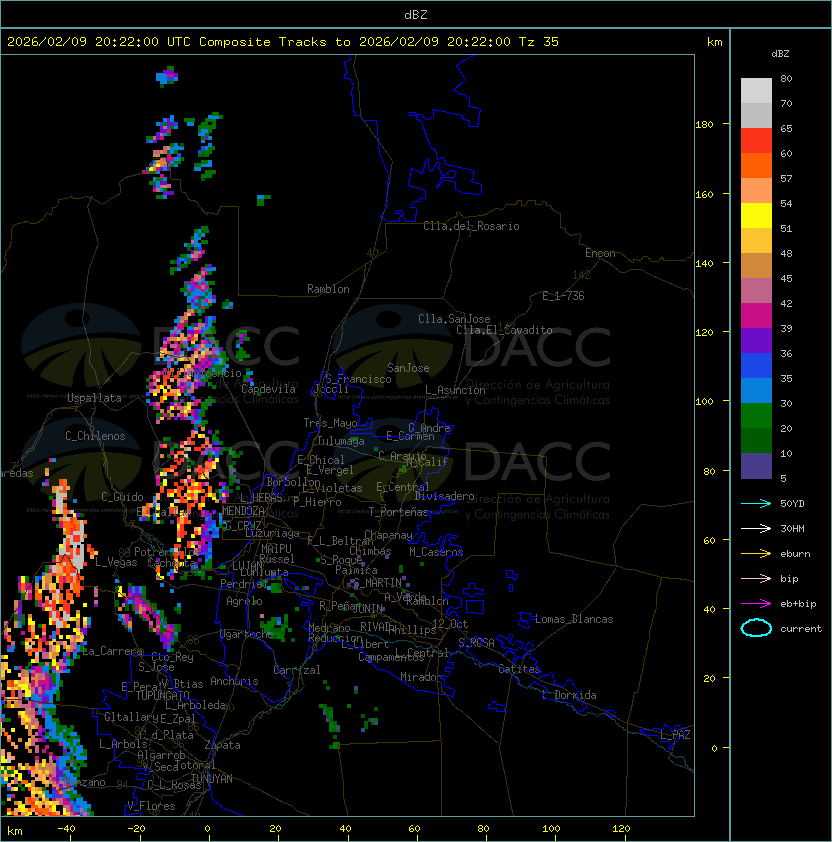Click the cyan 'current' ellipse symbol
Image resolution: width=832 pixels, height=842 pixels.
click(756, 628)
